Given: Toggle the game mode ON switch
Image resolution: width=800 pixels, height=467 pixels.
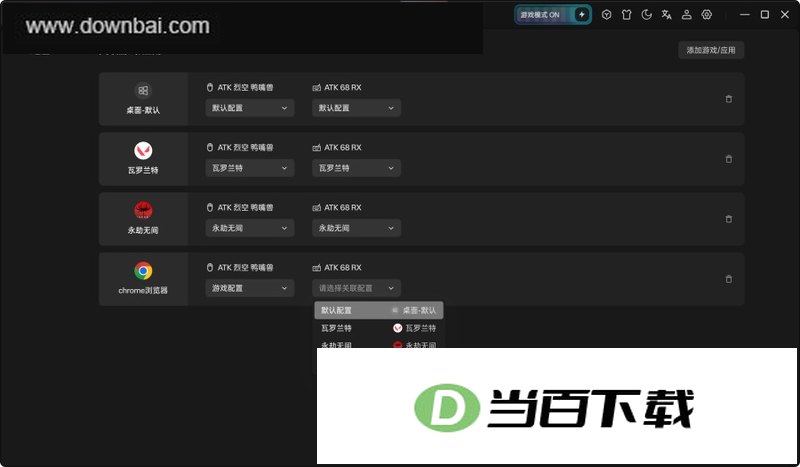Looking at the screenshot, I should (x=553, y=15).
